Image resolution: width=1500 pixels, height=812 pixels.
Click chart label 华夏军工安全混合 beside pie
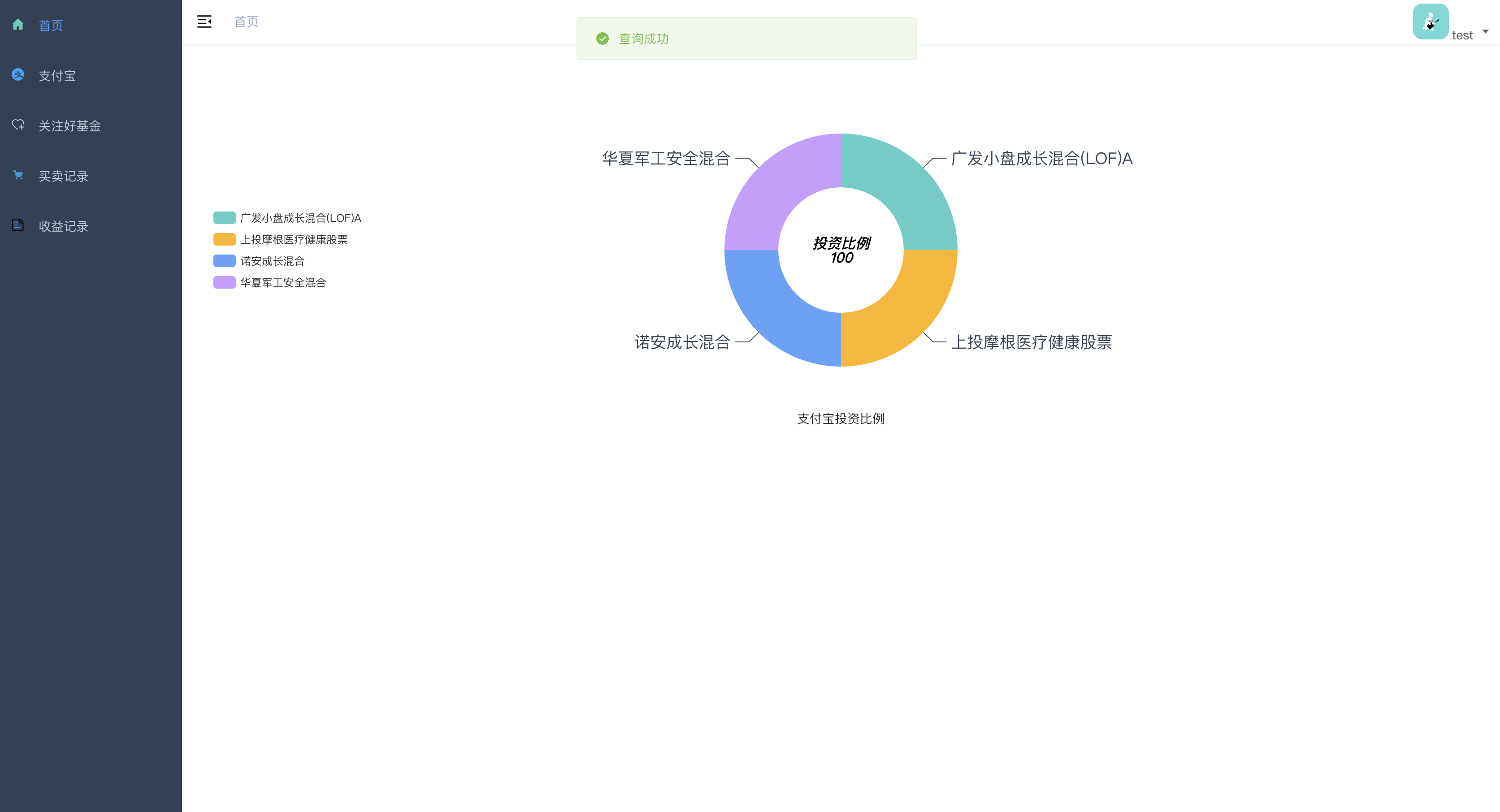click(x=666, y=158)
